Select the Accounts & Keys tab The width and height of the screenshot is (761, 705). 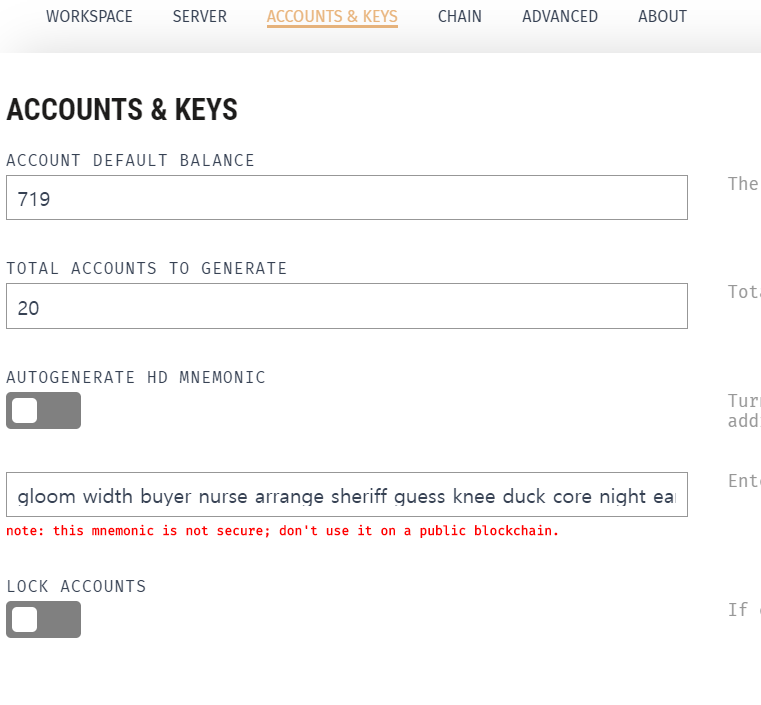[332, 17]
